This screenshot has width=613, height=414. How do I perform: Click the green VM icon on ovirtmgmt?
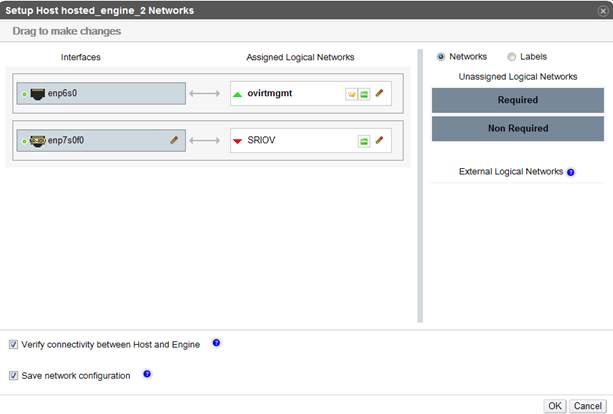364,94
